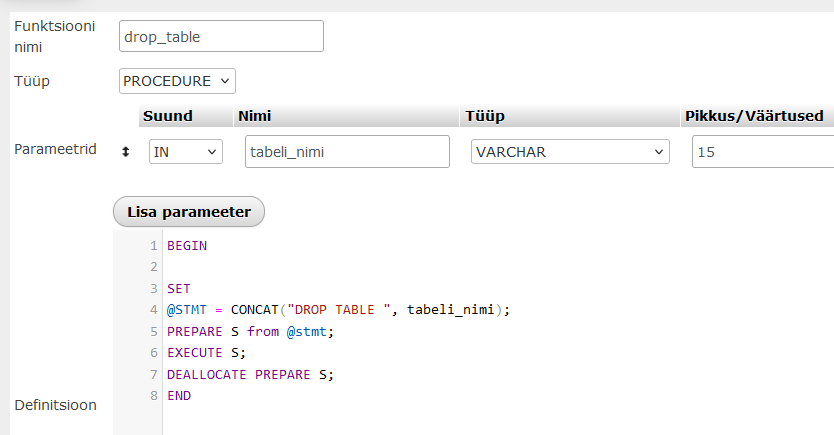Image resolution: width=834 pixels, height=435 pixels.
Task: Click the PREPARE S from @stmt line
Action: tap(250, 331)
